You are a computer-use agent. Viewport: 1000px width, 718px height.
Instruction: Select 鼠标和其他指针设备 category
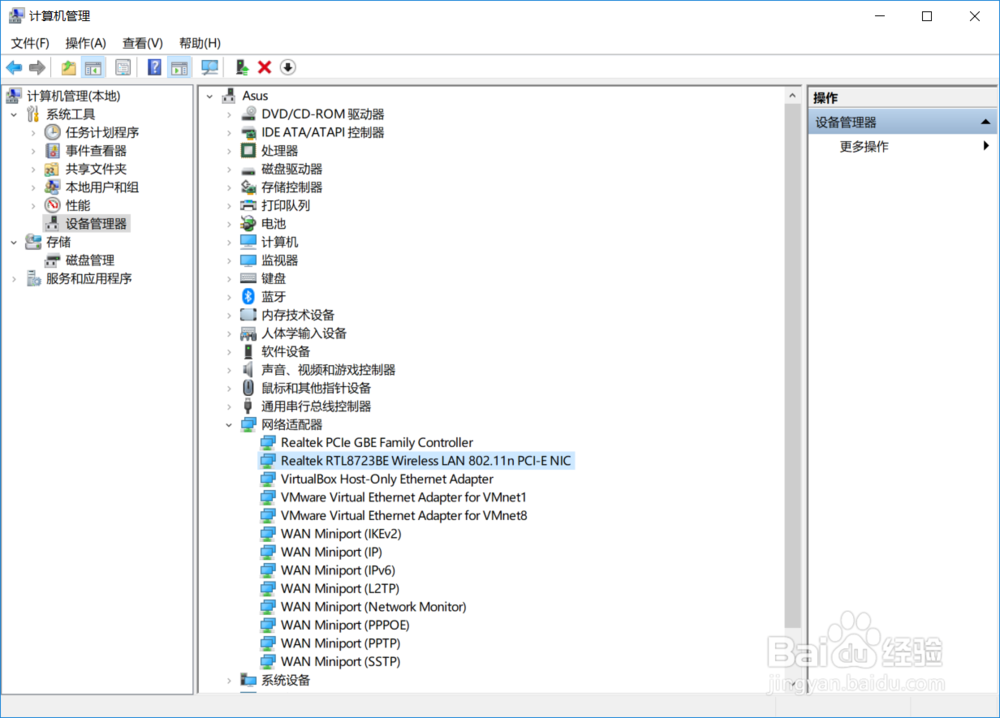tap(316, 388)
